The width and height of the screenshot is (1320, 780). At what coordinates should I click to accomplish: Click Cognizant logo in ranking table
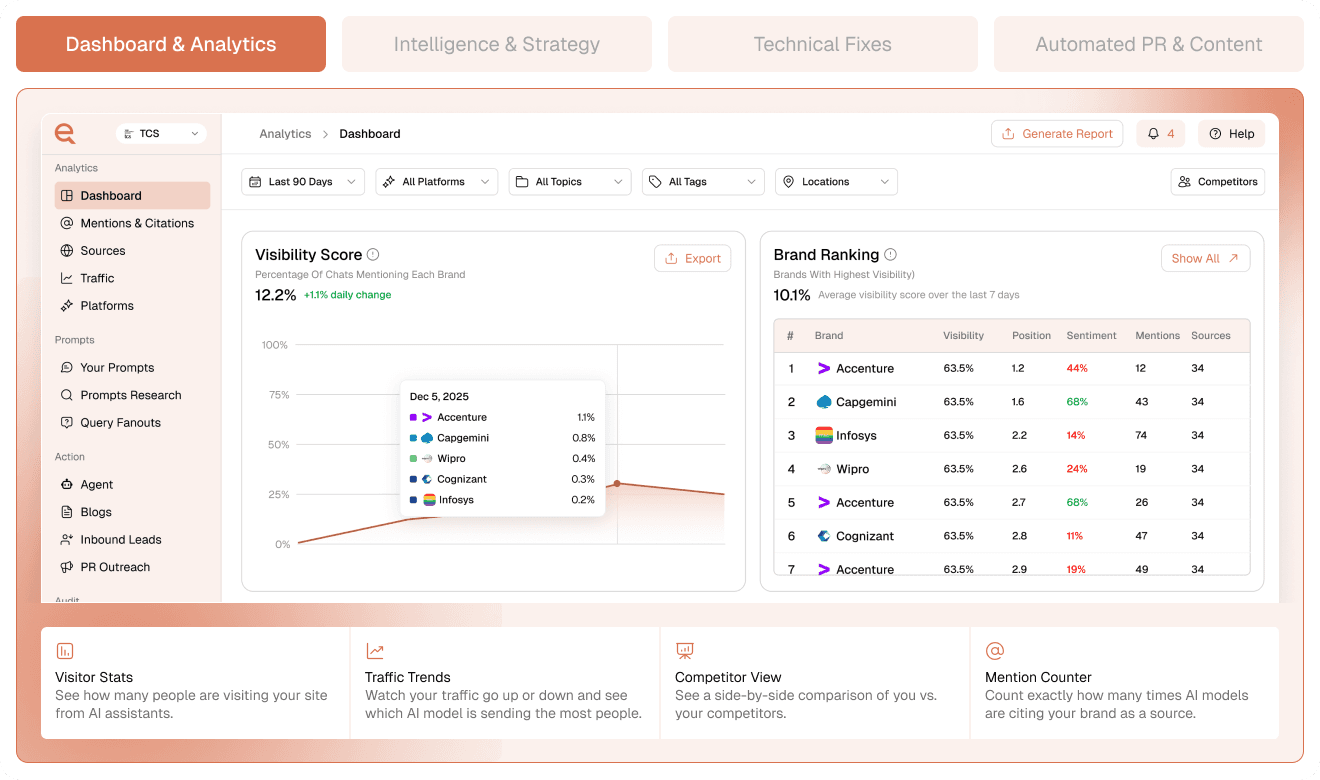(824, 536)
